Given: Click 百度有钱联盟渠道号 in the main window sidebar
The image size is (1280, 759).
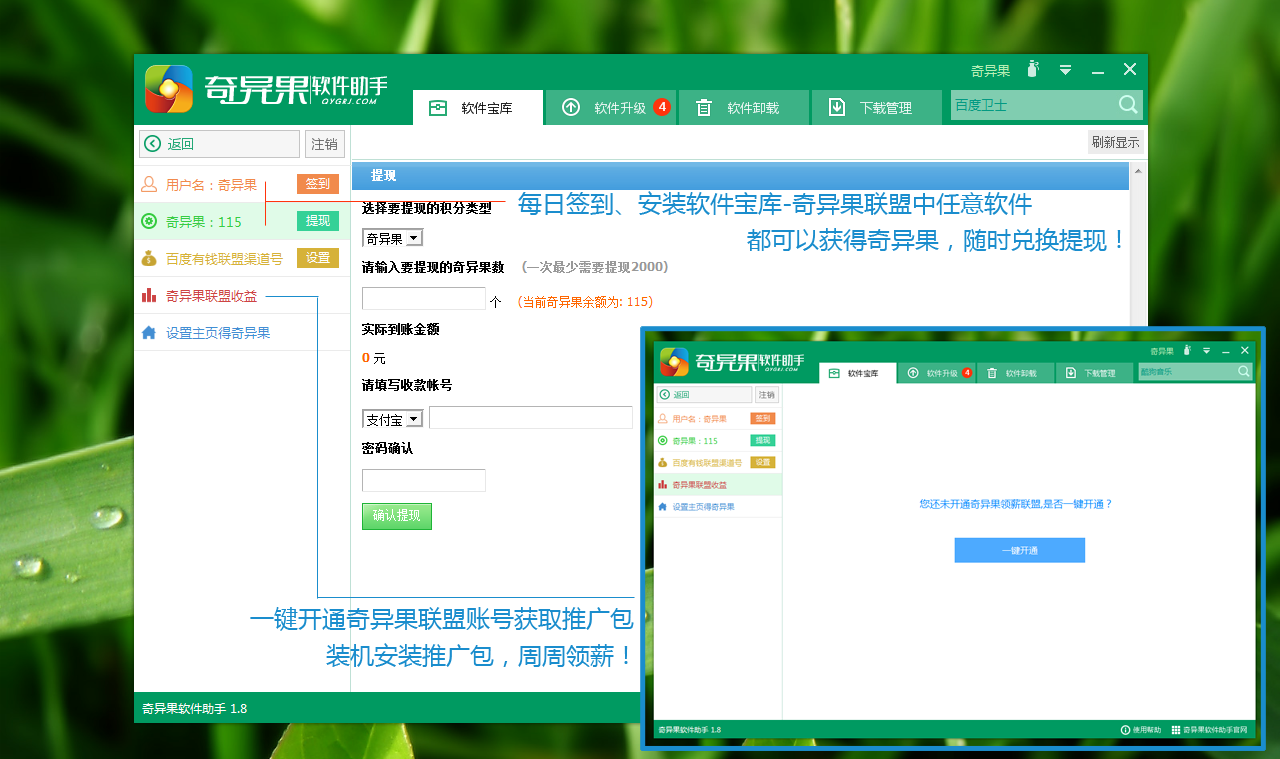Looking at the screenshot, I should point(224,259).
